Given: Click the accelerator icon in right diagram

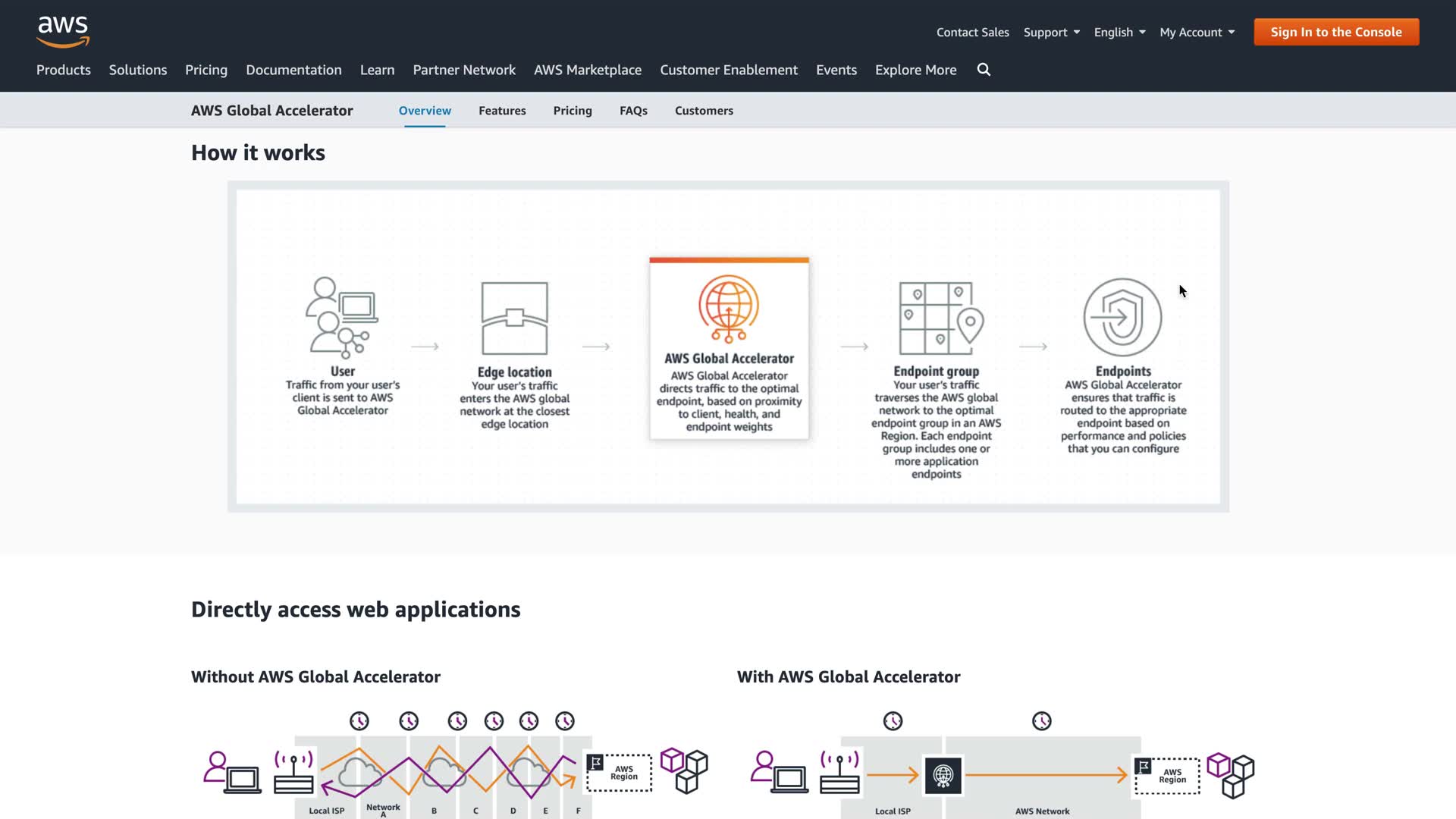Looking at the screenshot, I should point(943,775).
